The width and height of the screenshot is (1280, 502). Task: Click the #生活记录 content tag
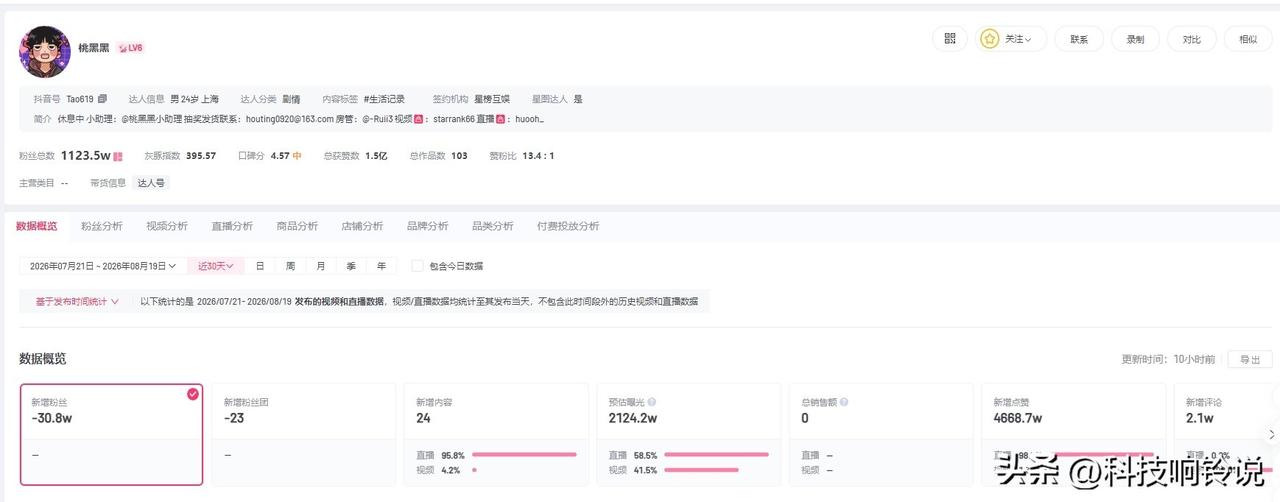(384, 99)
